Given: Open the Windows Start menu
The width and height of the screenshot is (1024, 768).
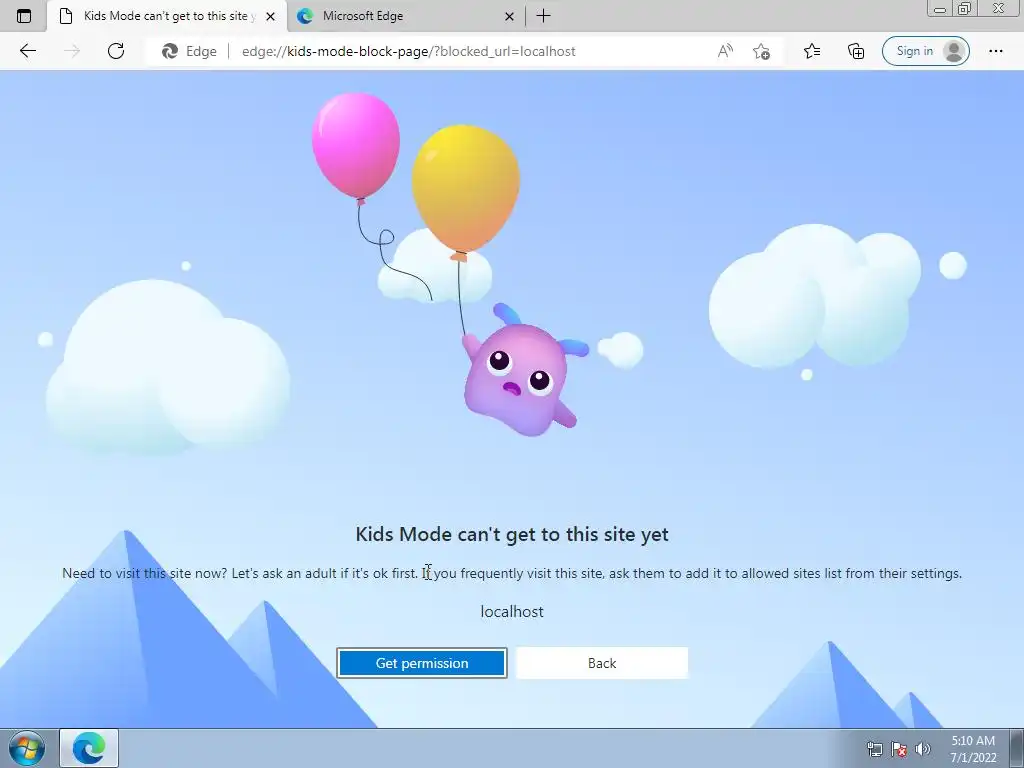Looking at the screenshot, I should [x=27, y=748].
